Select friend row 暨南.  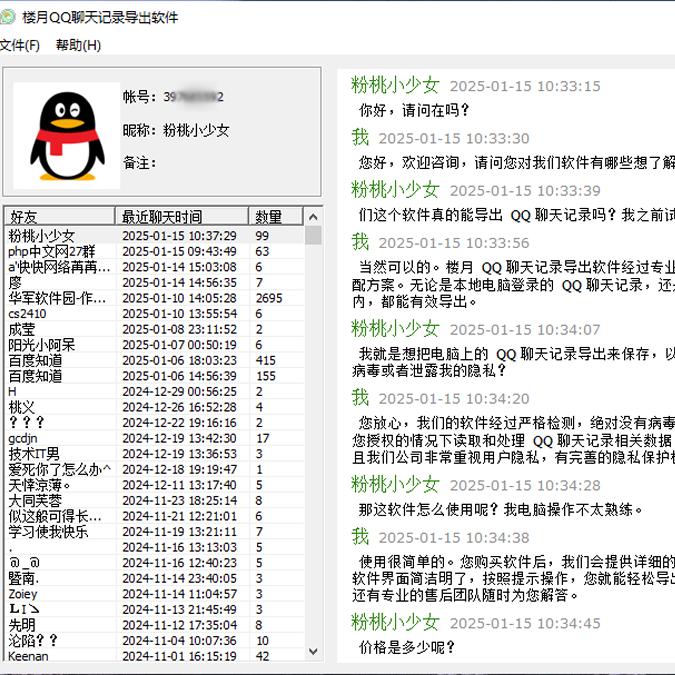154,578
